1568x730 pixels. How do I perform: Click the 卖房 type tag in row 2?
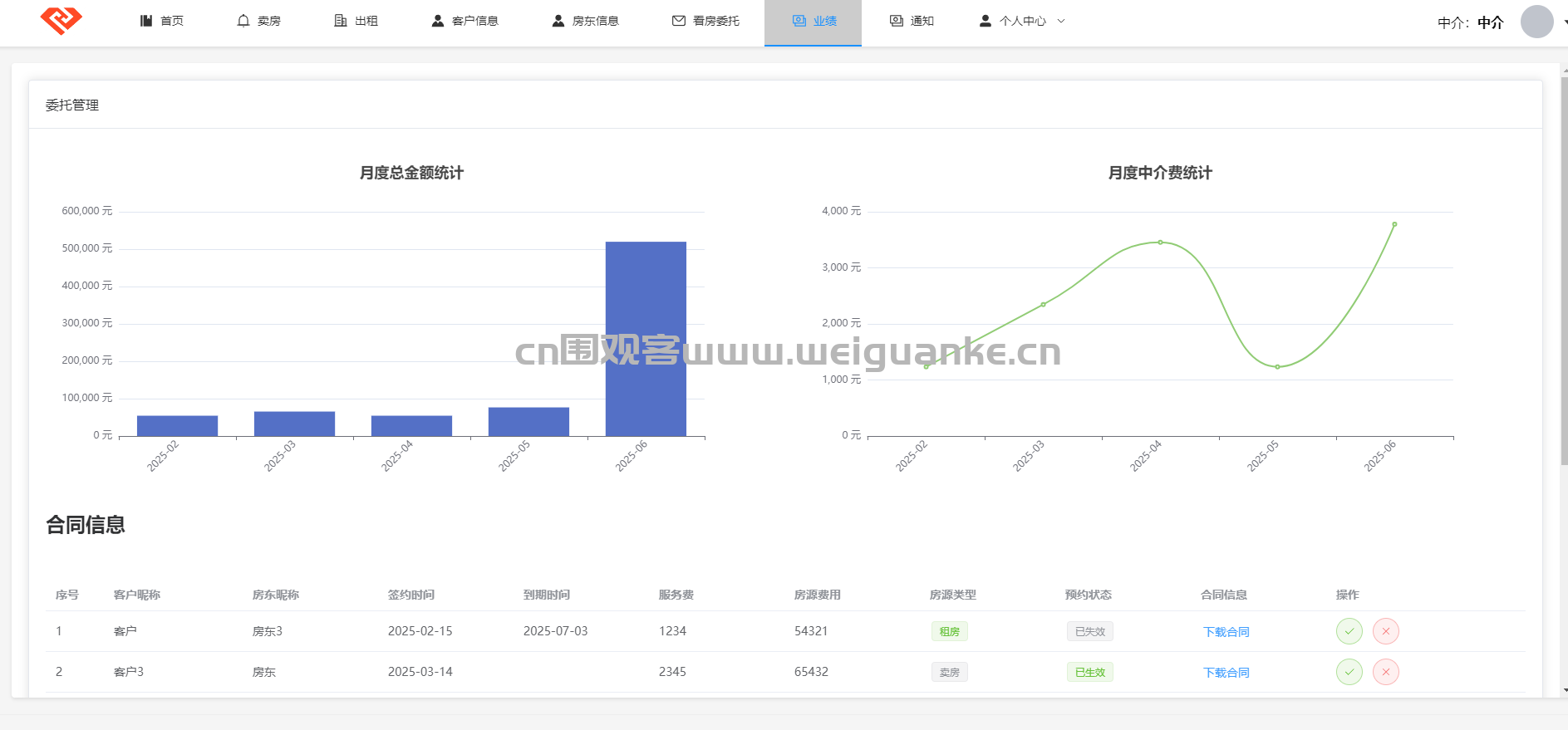coord(949,672)
